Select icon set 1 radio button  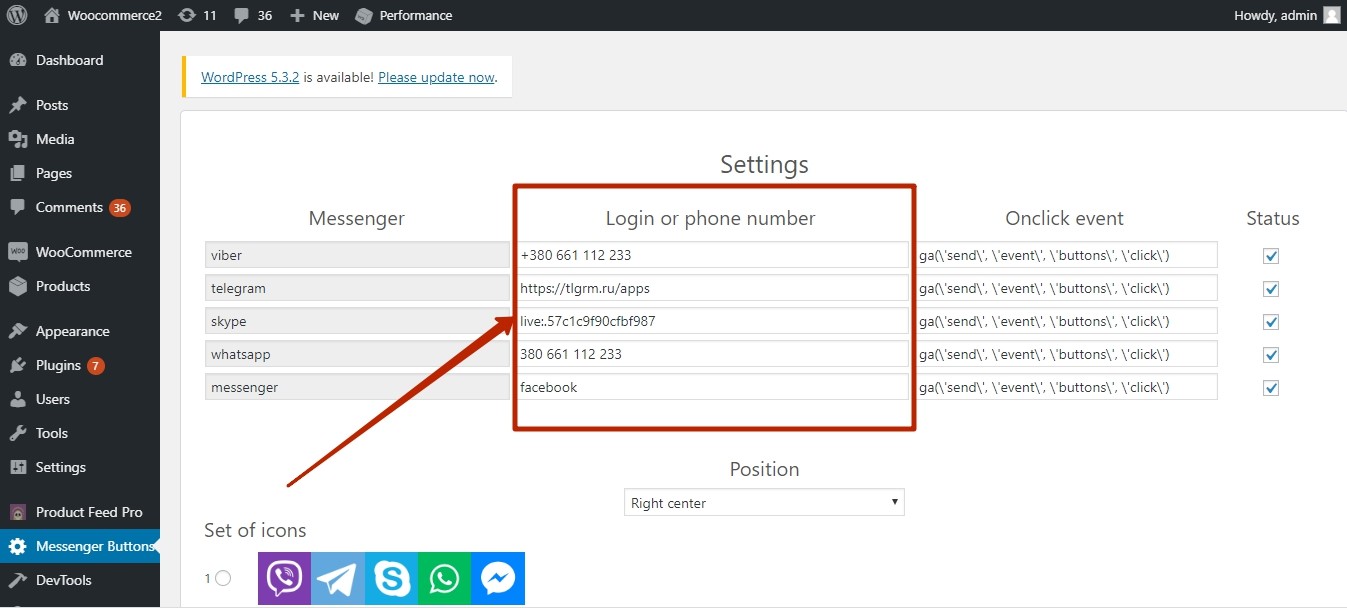[223, 578]
